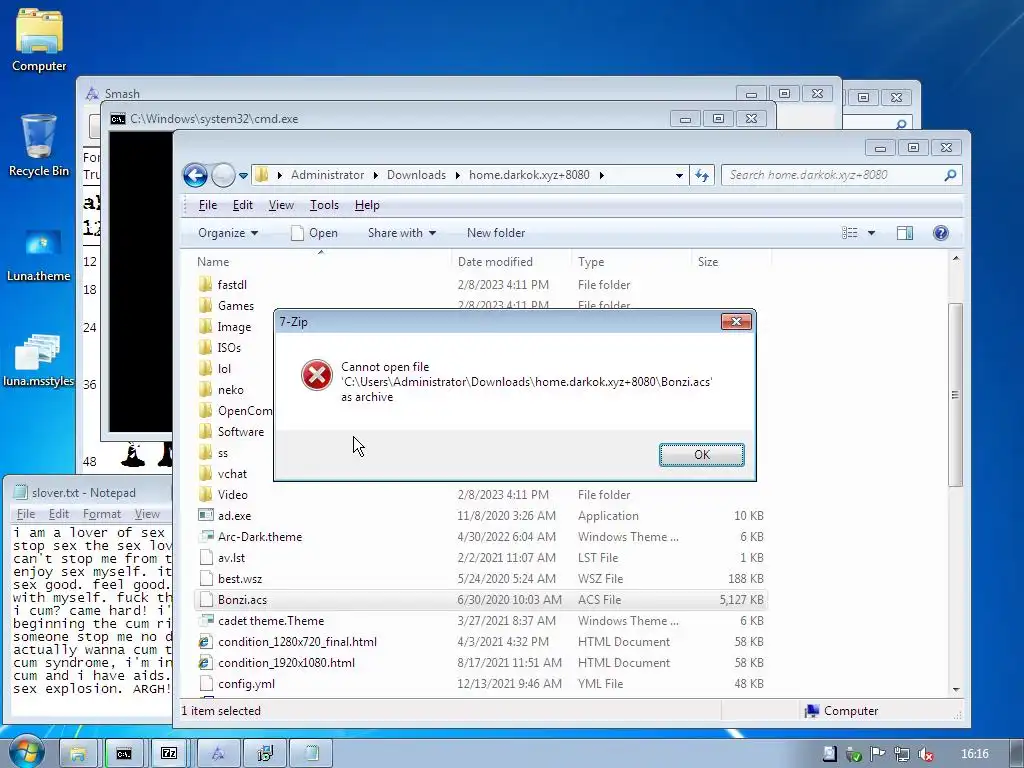Screen dimensions: 1024x768
Task: Select the Arc-Dark.theme file
Action: [481, 537]
